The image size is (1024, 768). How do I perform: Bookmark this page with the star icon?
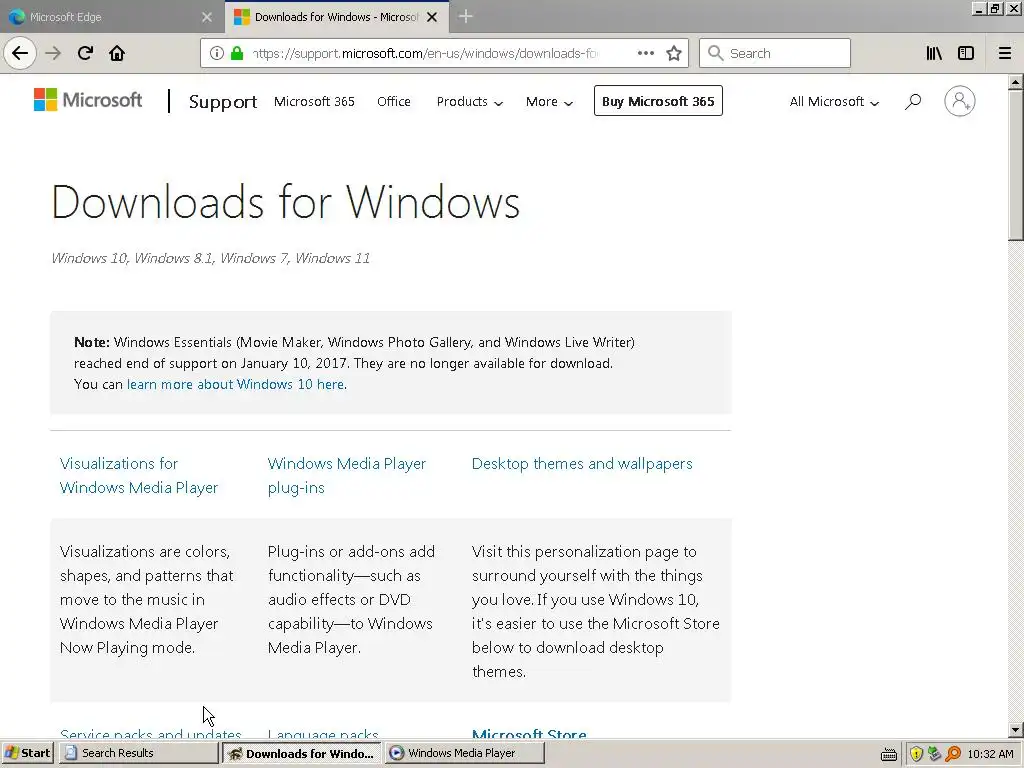click(674, 53)
